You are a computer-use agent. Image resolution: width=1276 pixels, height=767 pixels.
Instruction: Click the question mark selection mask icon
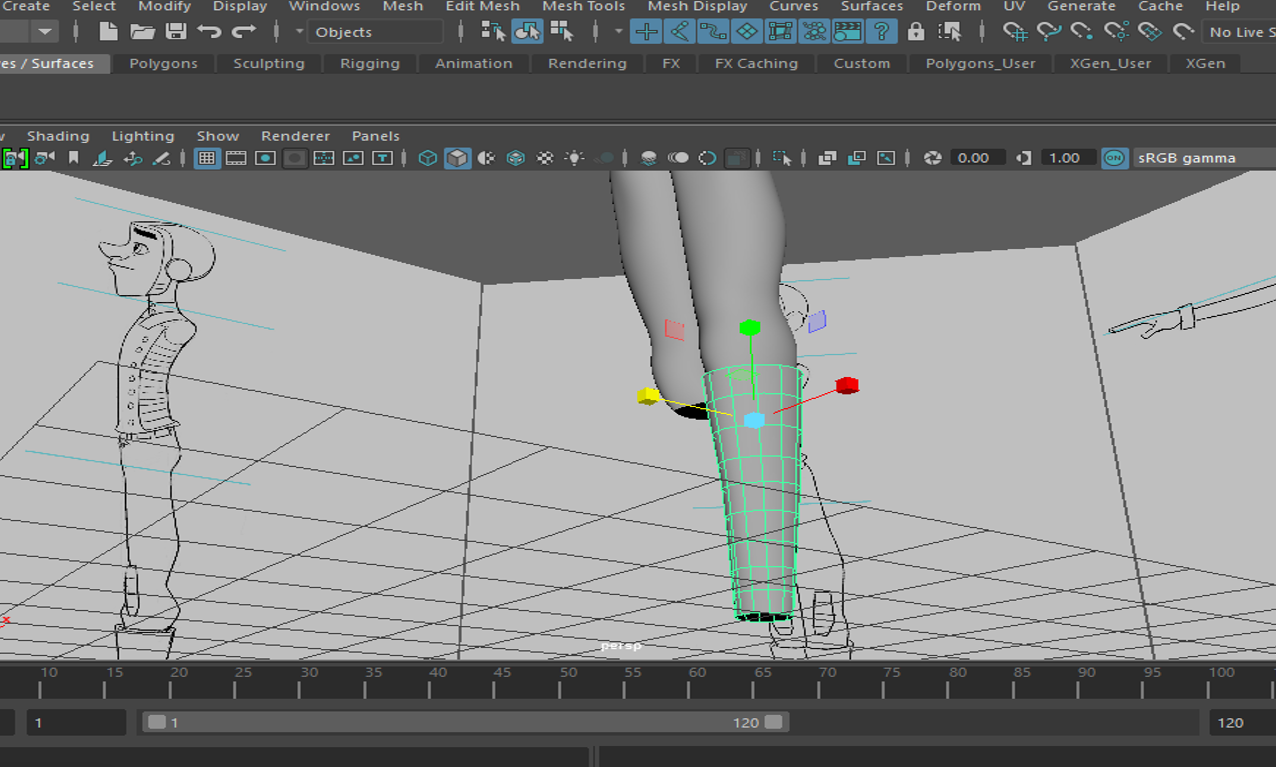coord(881,32)
